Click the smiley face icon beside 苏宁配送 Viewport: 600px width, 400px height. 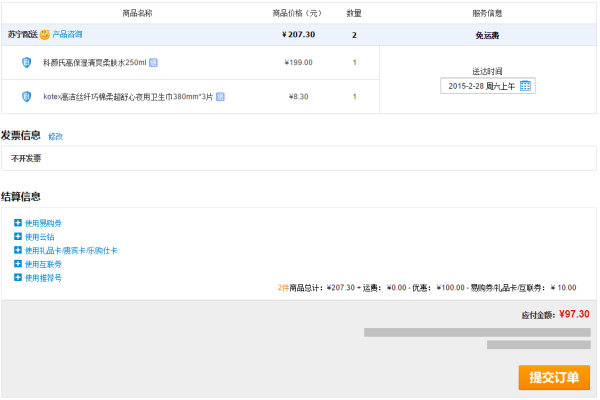pos(45,34)
